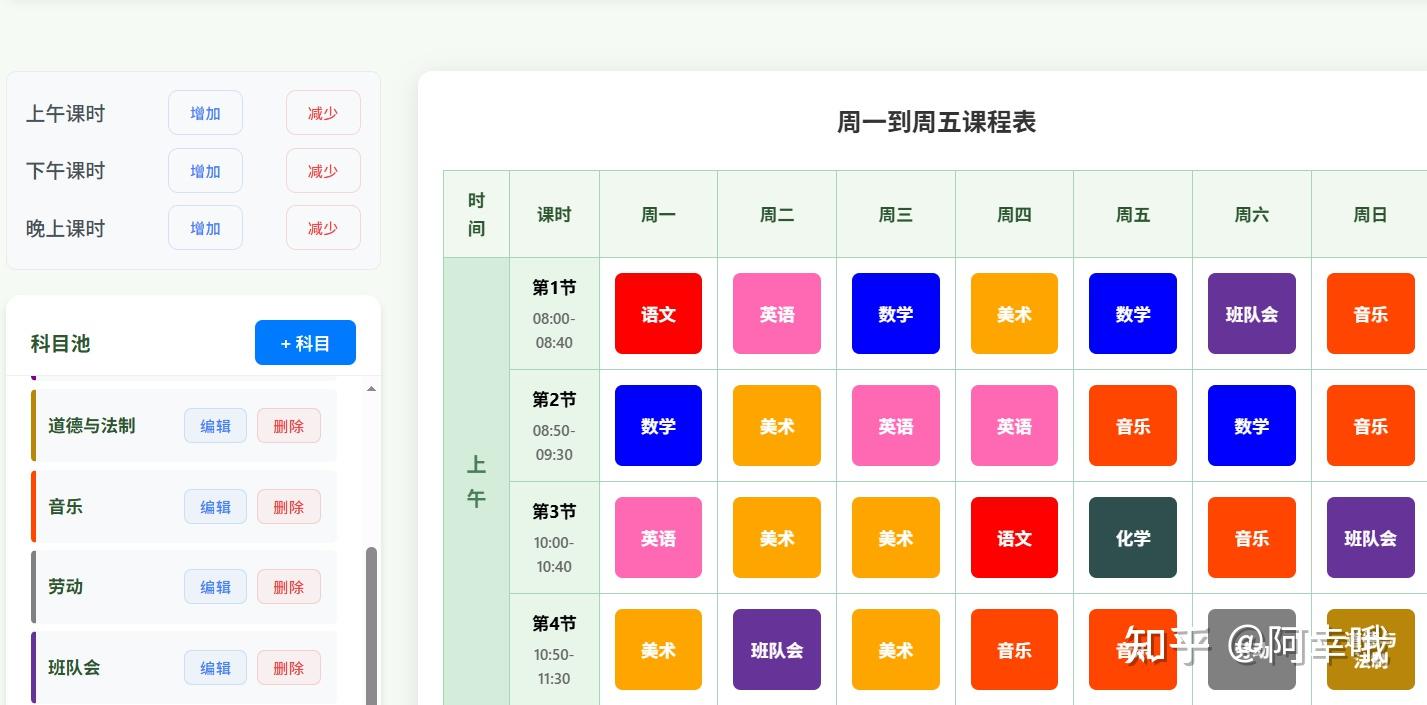Click the 周六 column header
Image resolution: width=1427 pixels, height=705 pixels.
(x=1251, y=214)
